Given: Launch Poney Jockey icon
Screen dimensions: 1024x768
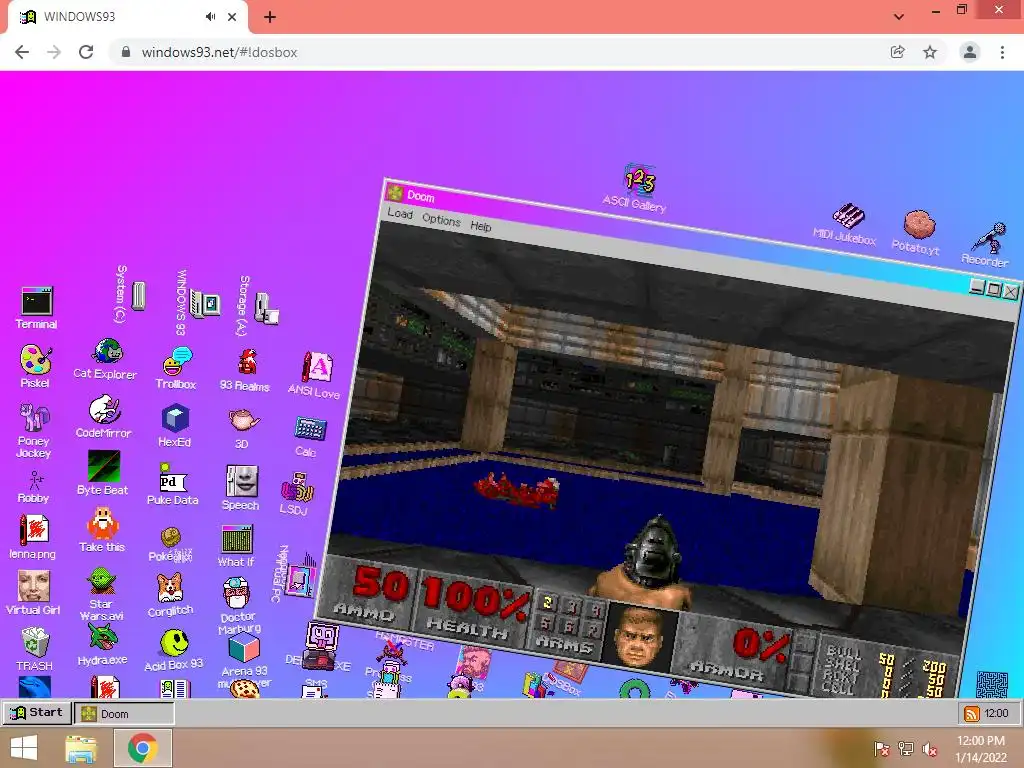Looking at the screenshot, I should point(34,429).
